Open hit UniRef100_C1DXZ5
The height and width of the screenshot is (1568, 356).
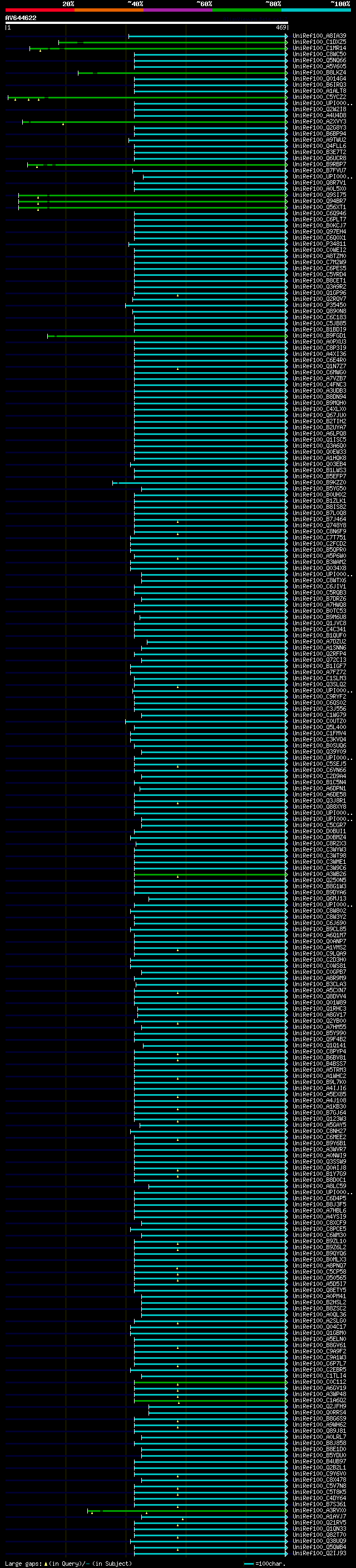click(x=319, y=42)
